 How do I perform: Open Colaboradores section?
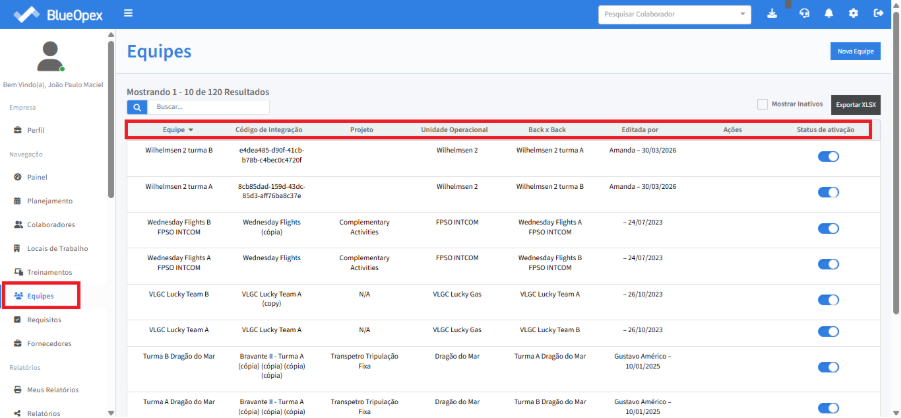pyautogui.click(x=51, y=225)
